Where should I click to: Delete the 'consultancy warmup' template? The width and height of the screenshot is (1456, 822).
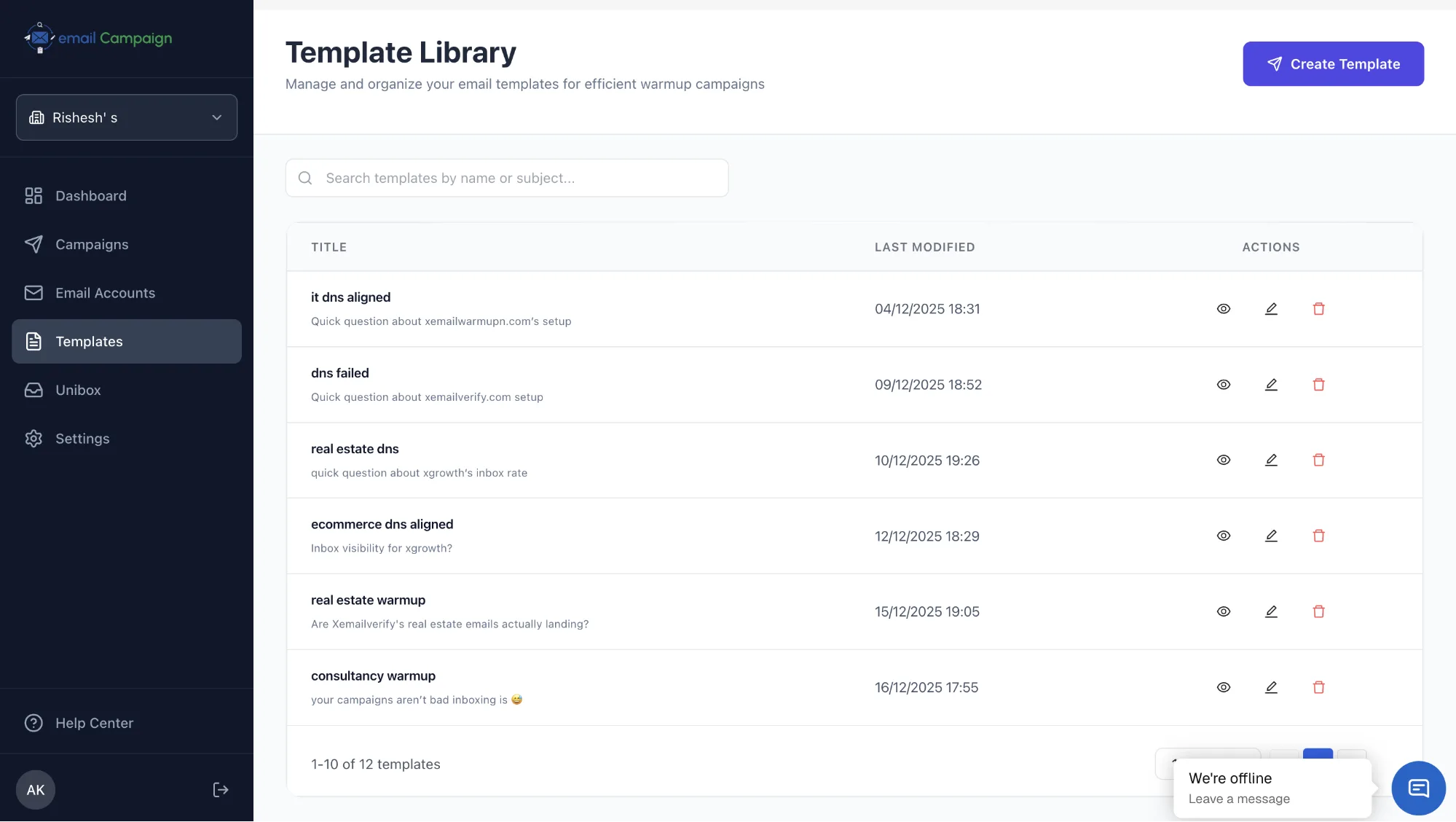point(1318,687)
